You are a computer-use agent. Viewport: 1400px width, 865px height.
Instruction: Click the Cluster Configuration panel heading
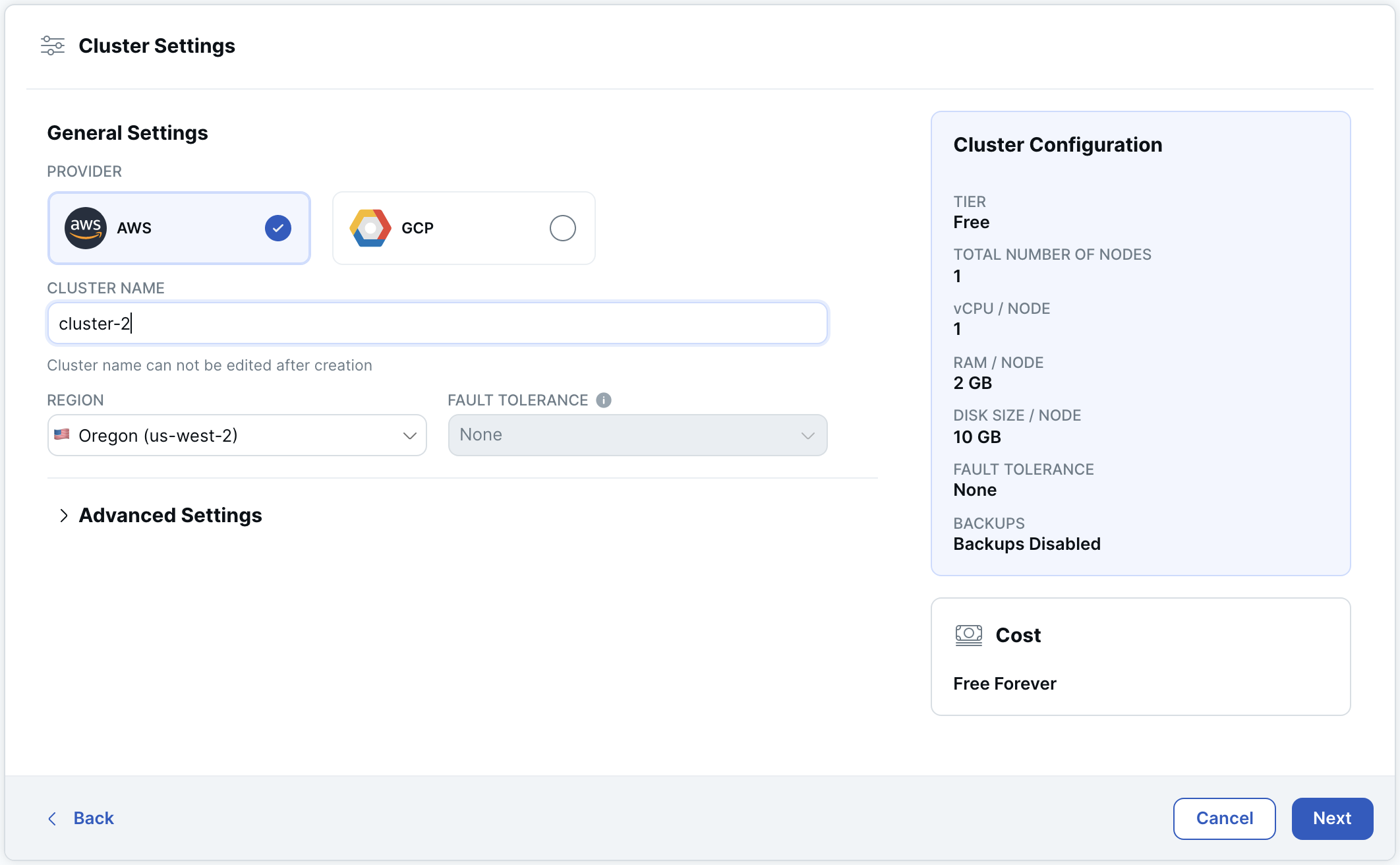tap(1057, 144)
